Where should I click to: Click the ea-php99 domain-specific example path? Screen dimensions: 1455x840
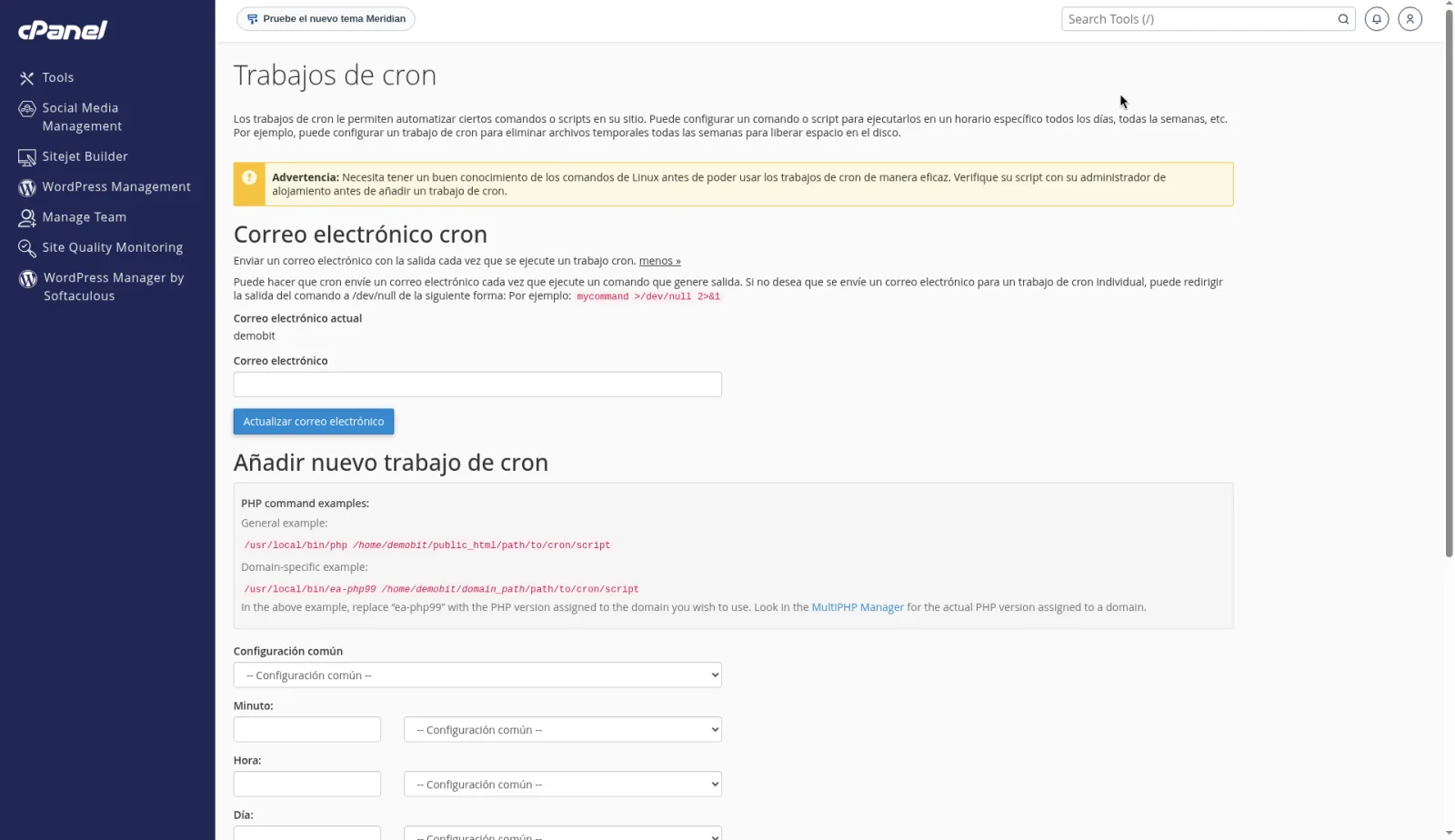[x=441, y=589]
